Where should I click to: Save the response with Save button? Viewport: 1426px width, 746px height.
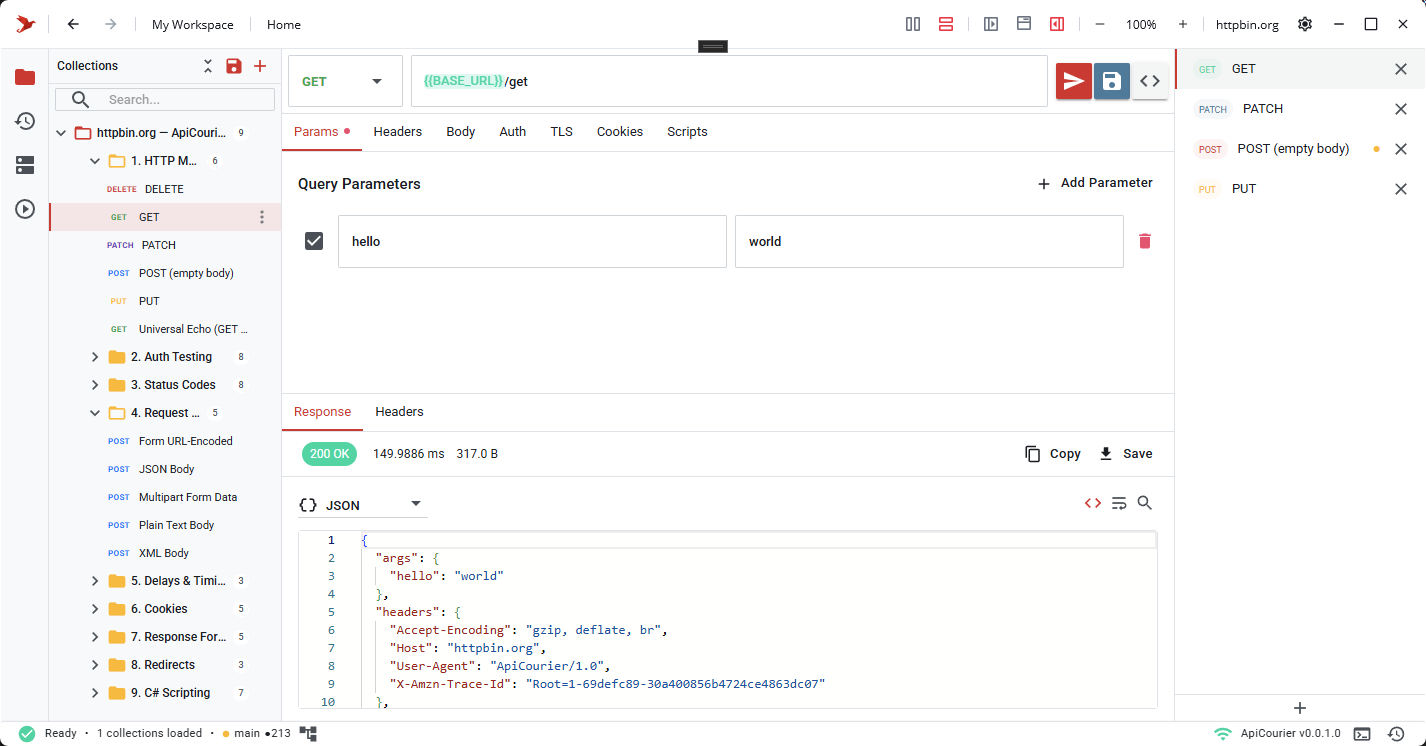(1125, 454)
